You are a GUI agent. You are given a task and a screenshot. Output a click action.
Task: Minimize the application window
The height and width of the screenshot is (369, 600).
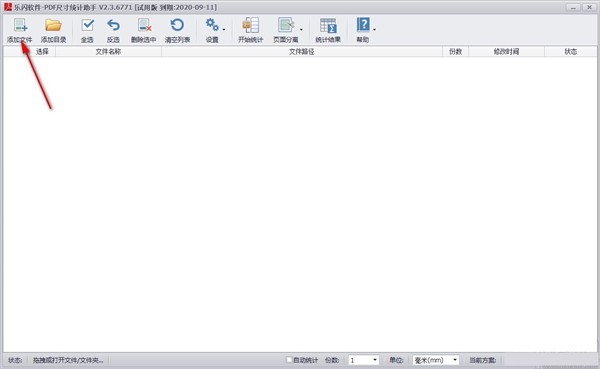pos(573,7)
